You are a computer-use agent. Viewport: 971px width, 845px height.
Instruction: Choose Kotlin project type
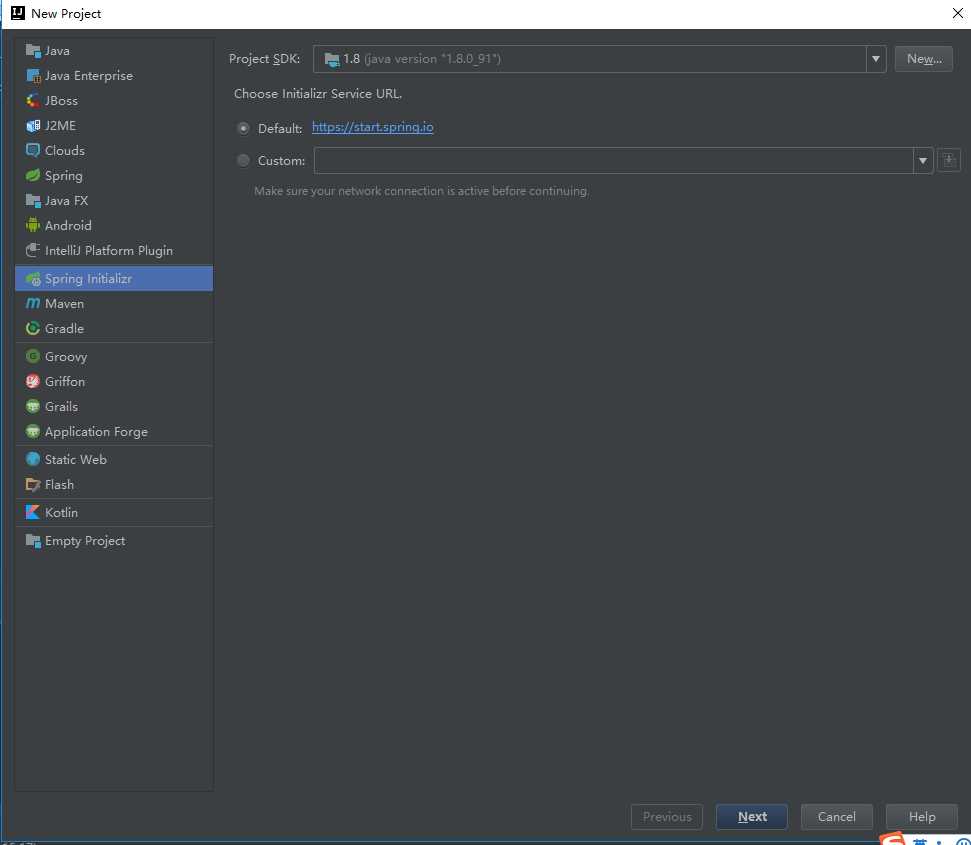click(114, 513)
